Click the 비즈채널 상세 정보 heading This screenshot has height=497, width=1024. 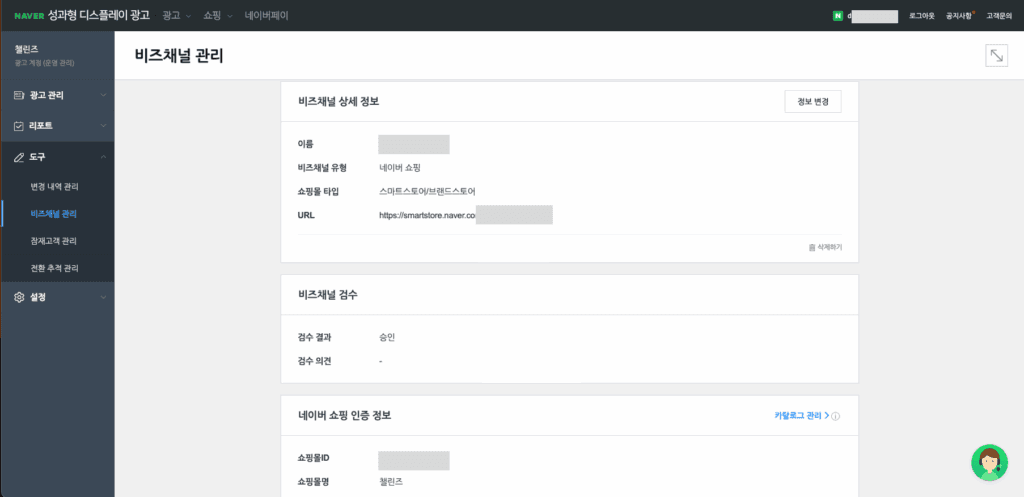click(338, 101)
